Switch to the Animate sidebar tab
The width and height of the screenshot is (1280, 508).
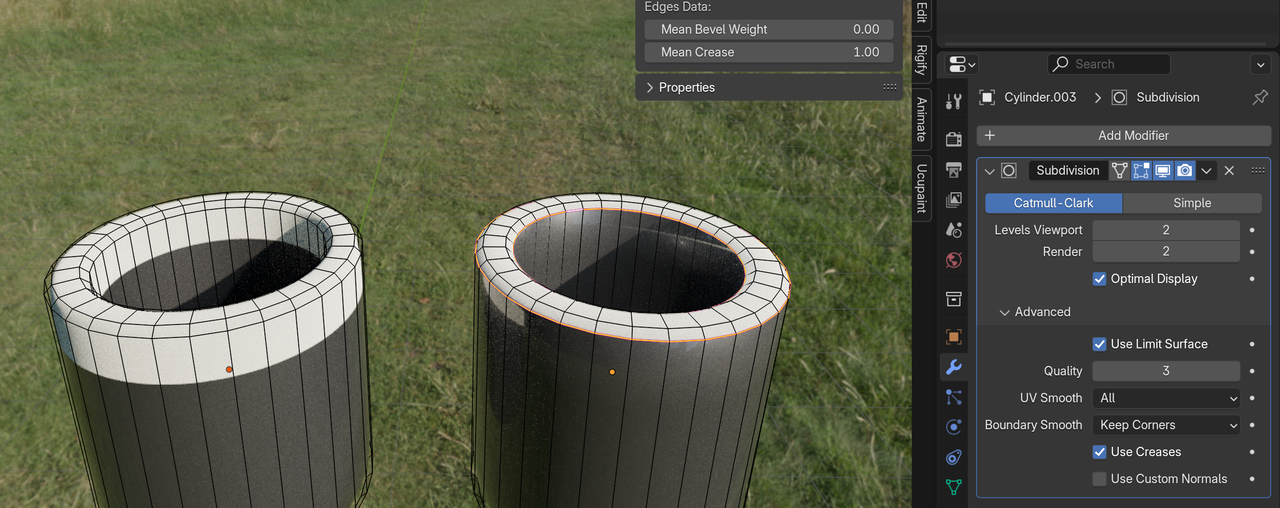click(x=921, y=119)
